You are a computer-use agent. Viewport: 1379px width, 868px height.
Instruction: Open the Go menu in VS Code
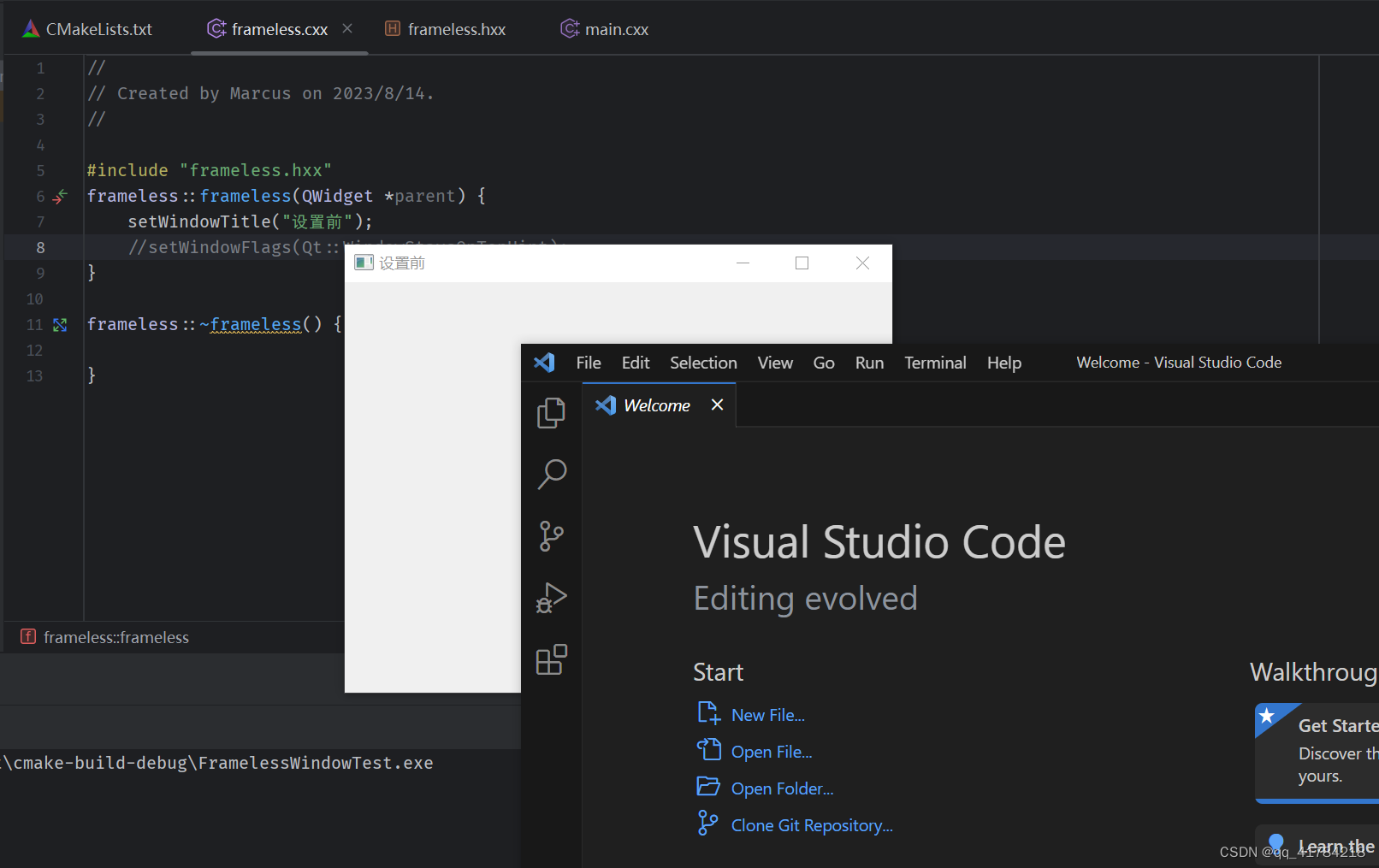coord(824,363)
